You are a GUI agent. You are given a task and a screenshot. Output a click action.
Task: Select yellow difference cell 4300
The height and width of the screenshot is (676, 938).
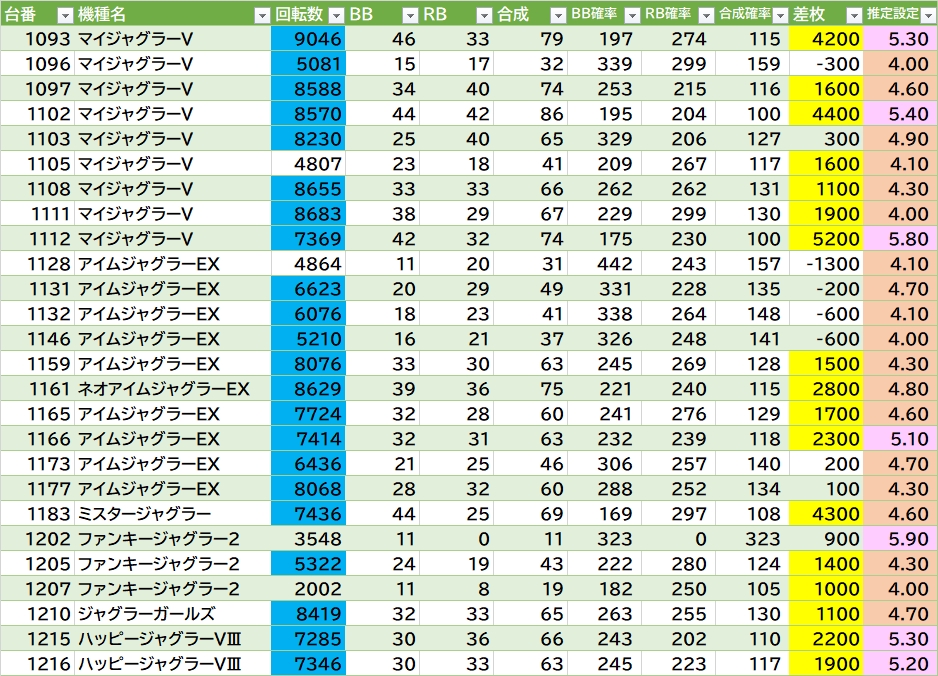[826, 514]
